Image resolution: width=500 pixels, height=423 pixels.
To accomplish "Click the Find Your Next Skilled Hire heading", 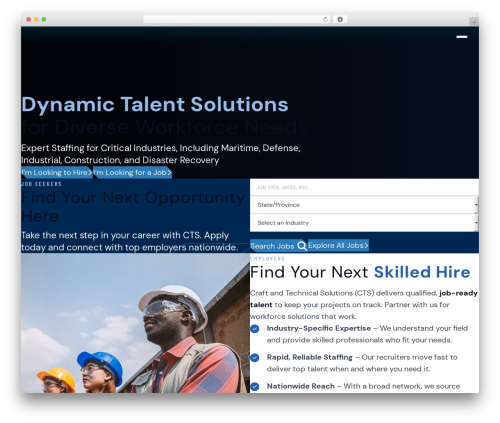I will click(360, 272).
